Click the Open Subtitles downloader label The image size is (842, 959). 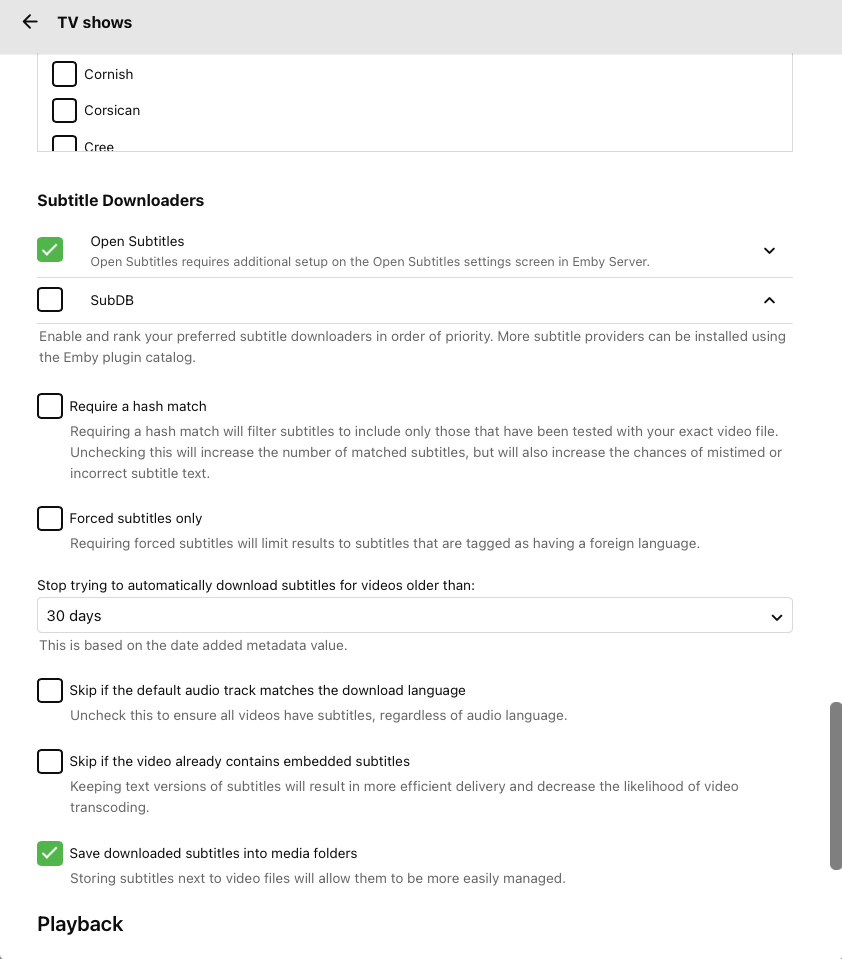click(137, 241)
